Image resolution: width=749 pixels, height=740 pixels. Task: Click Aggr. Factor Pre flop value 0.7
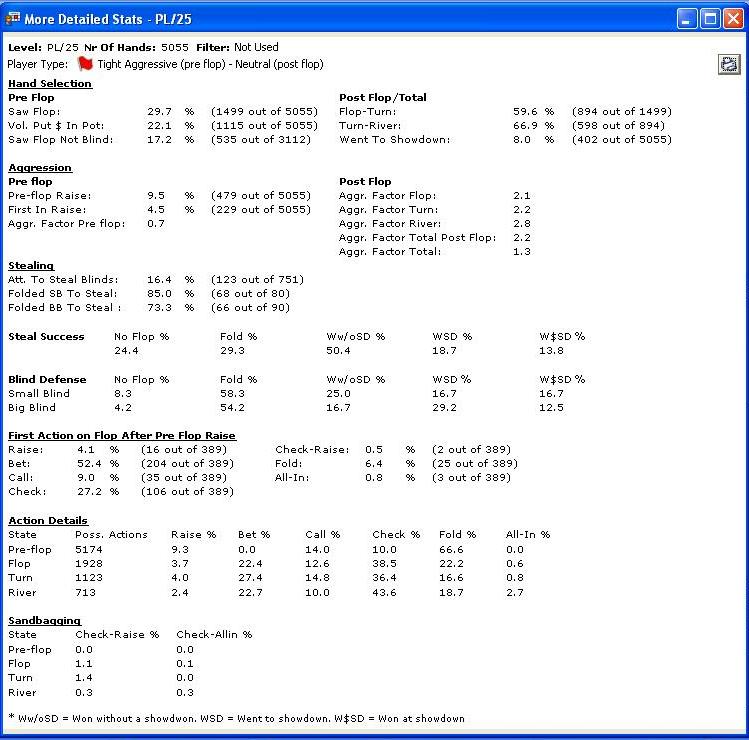(x=156, y=224)
